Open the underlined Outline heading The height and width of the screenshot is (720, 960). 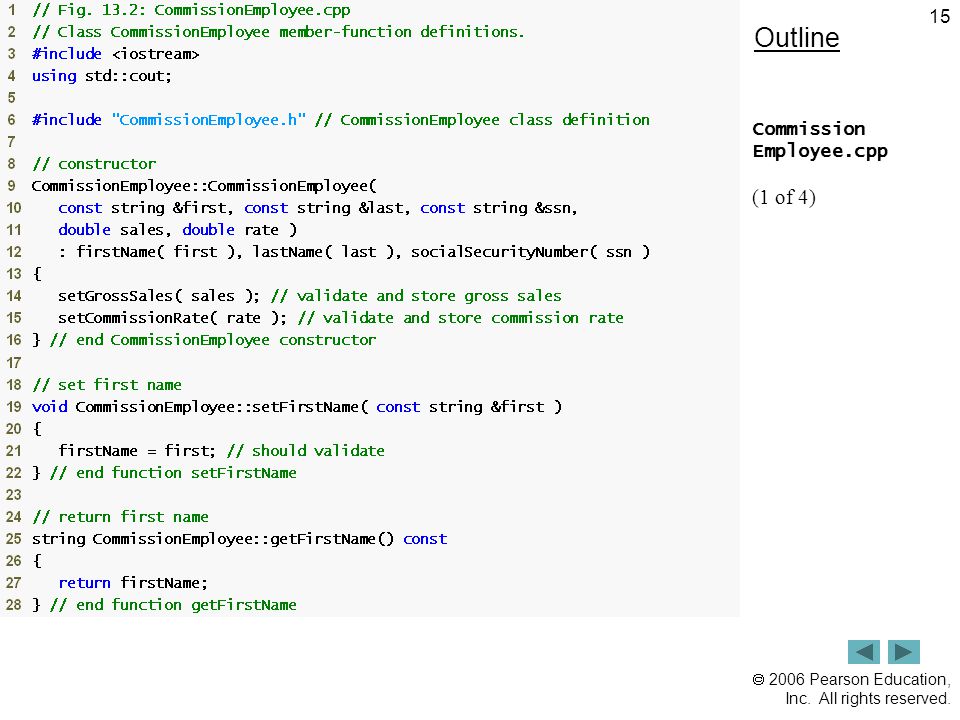coord(797,38)
